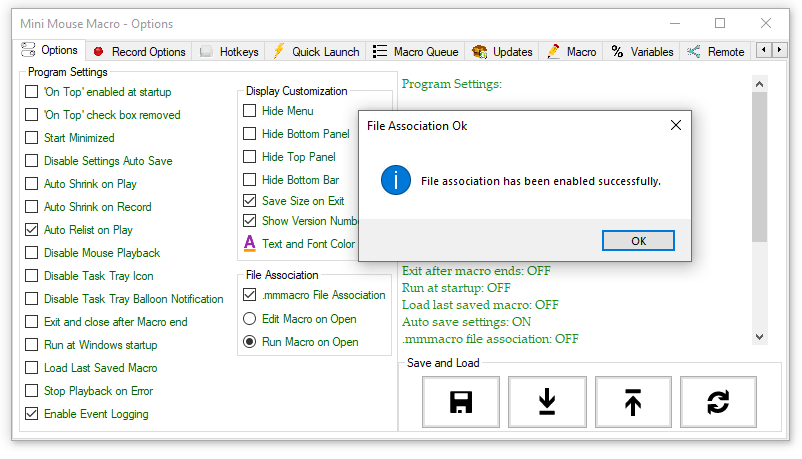802x459 pixels.
Task: Click 'Exit after macro ends: OFF' line
Action: click(x=476, y=271)
